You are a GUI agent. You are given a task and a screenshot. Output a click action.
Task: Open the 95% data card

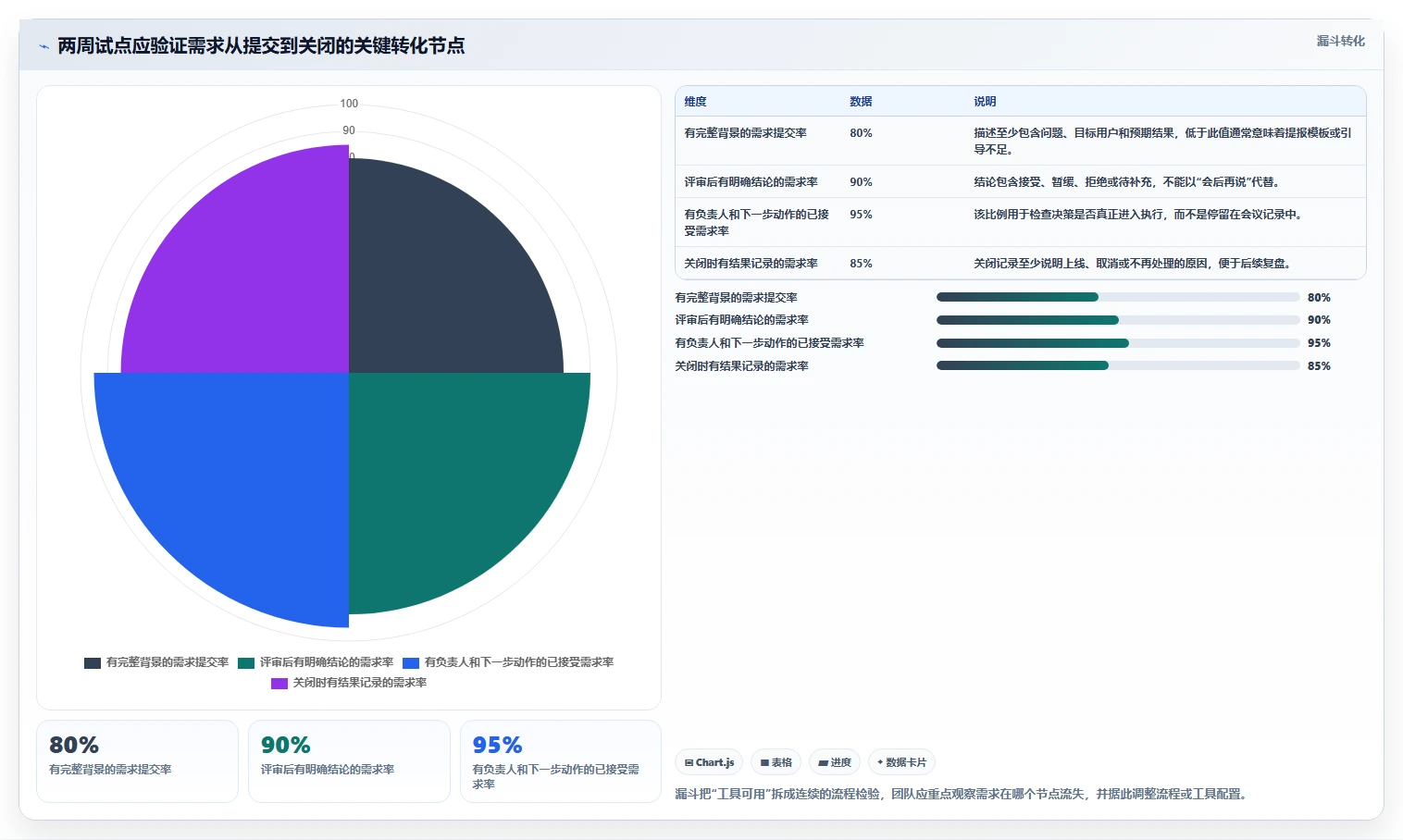click(x=561, y=761)
